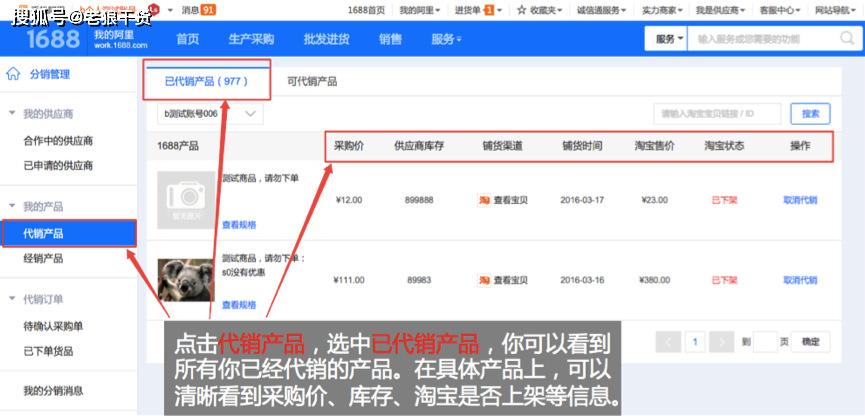Viewport: 865px width, 416px height.
Task: Open the 首页 navigation item
Action: 188,39
